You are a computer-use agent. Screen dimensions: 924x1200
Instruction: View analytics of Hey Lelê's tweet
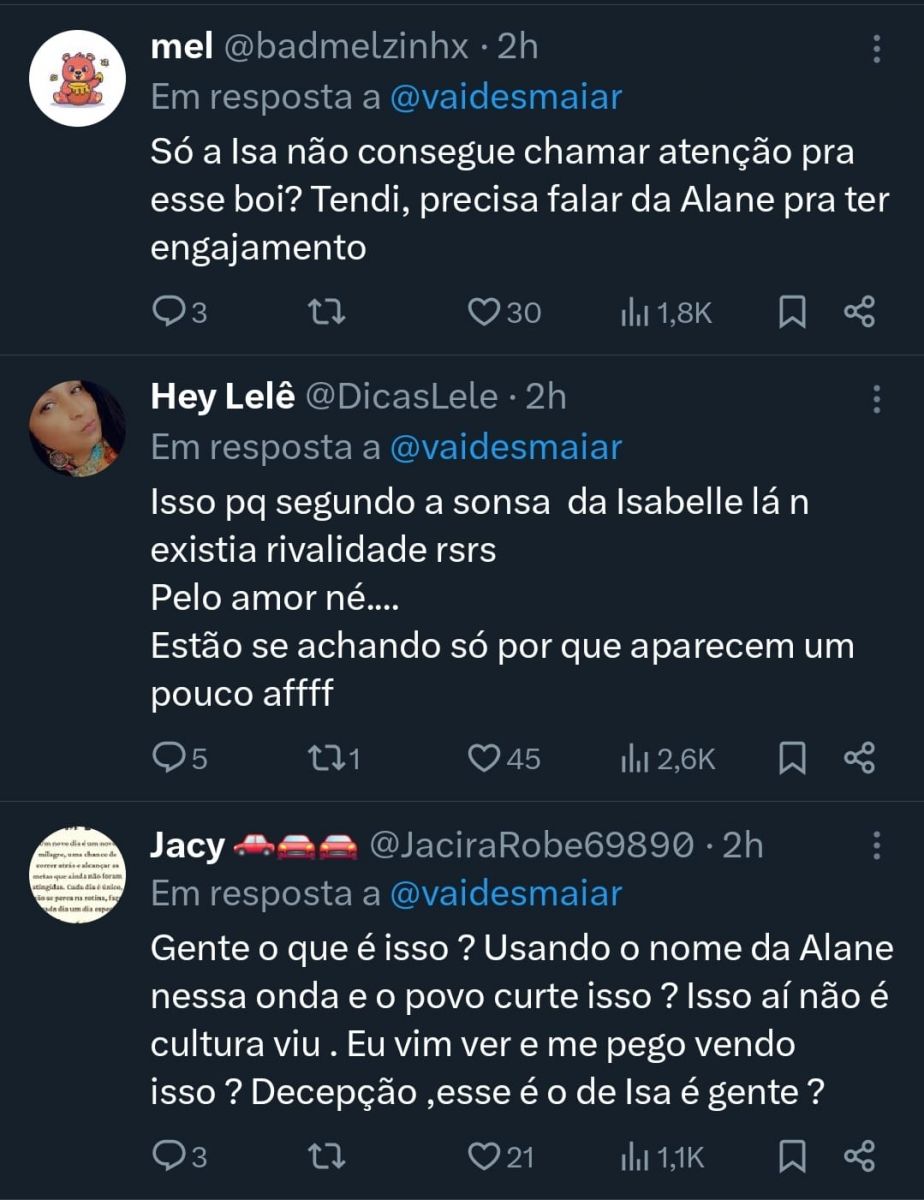(667, 759)
